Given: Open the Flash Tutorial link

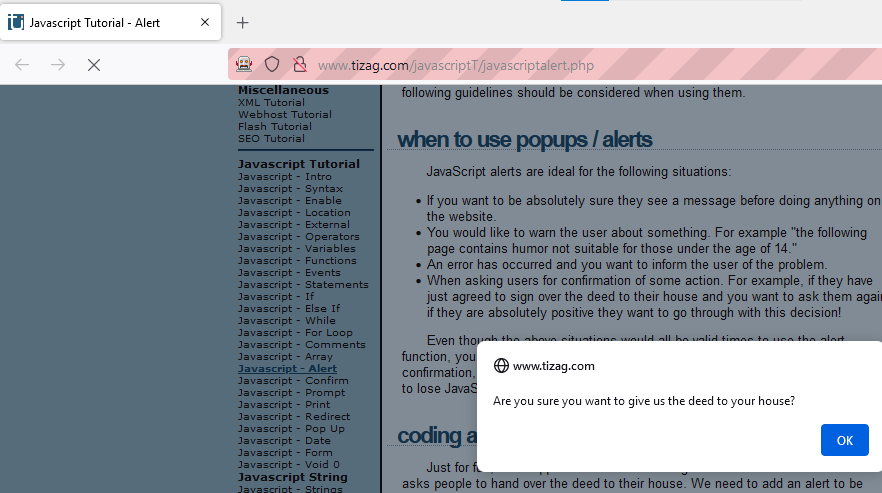Looking at the screenshot, I should tap(274, 127).
